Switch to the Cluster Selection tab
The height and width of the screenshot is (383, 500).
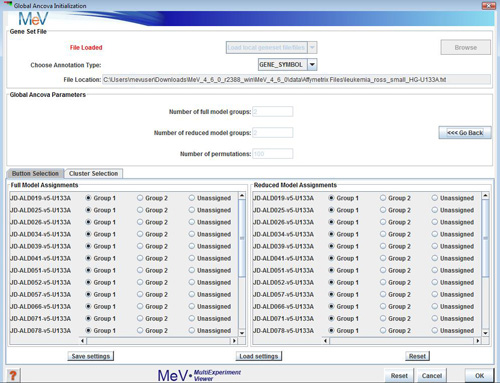point(94,173)
